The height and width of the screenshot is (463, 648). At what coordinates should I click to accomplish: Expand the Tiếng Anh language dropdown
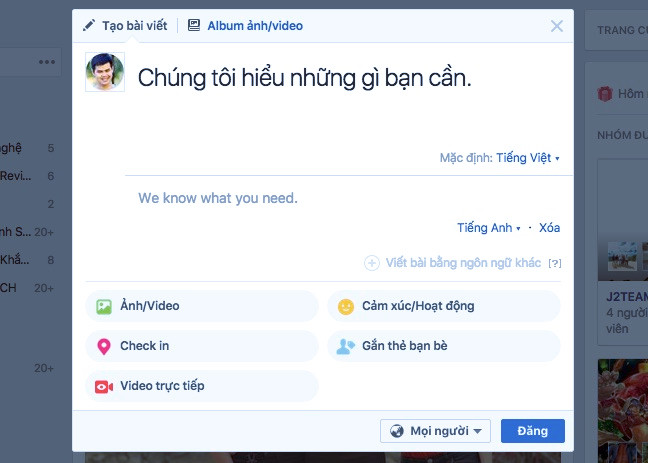coord(489,228)
